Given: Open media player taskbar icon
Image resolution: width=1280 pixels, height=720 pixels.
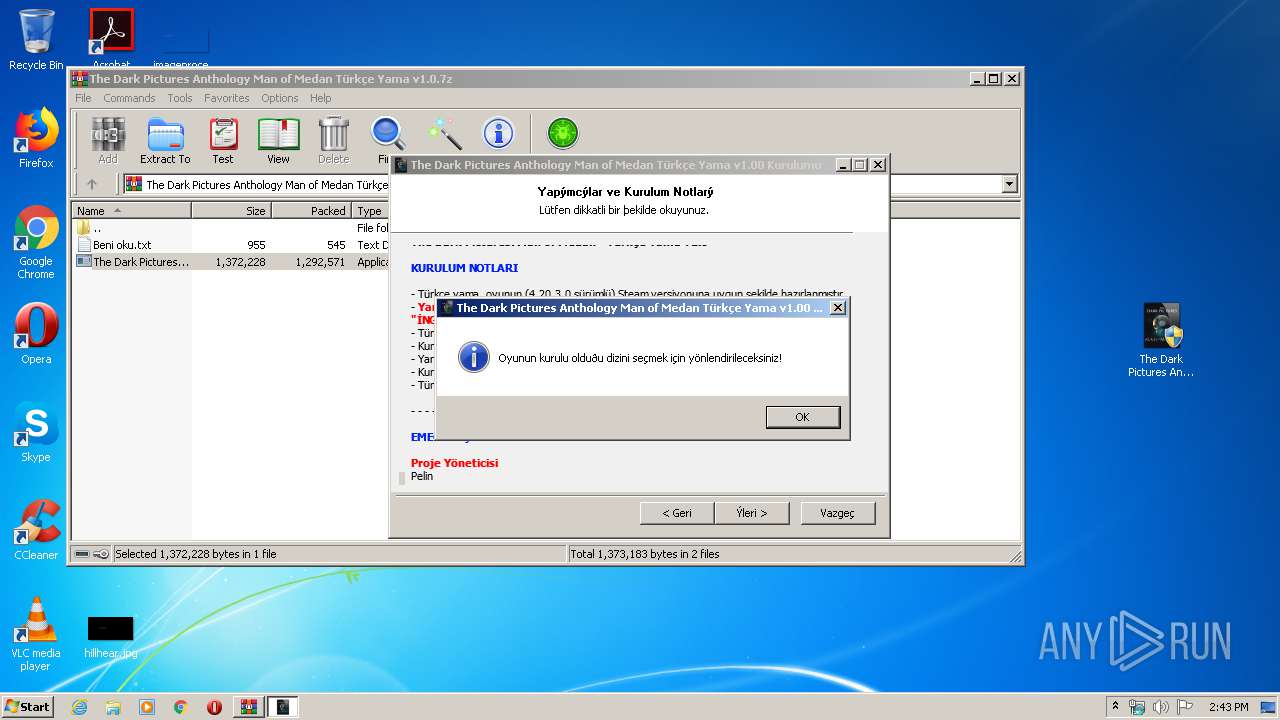Looking at the screenshot, I should pyautogui.click(x=147, y=707).
